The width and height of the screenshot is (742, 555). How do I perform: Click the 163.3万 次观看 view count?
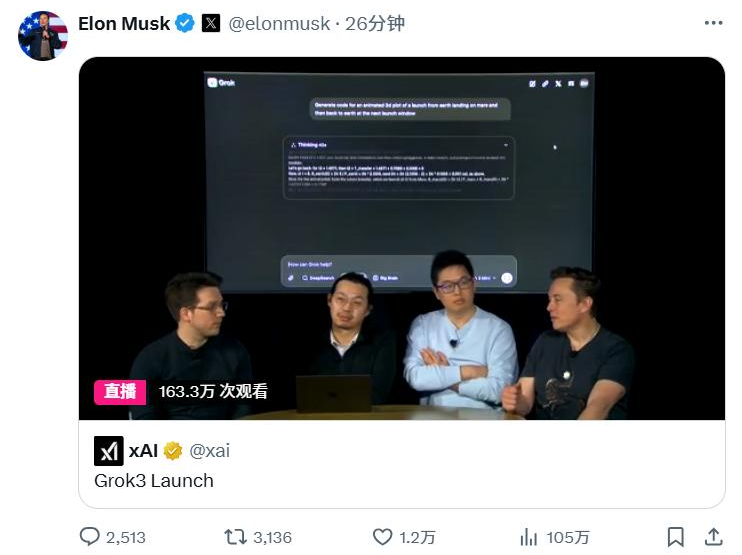coord(213,391)
